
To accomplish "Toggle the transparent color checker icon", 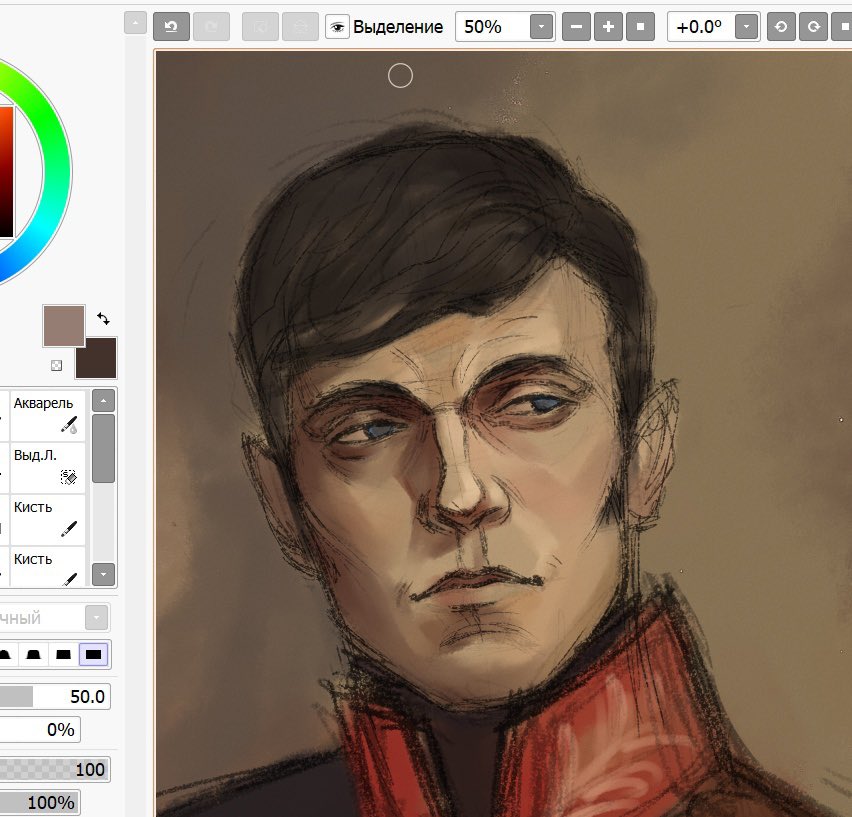I will coord(57,366).
